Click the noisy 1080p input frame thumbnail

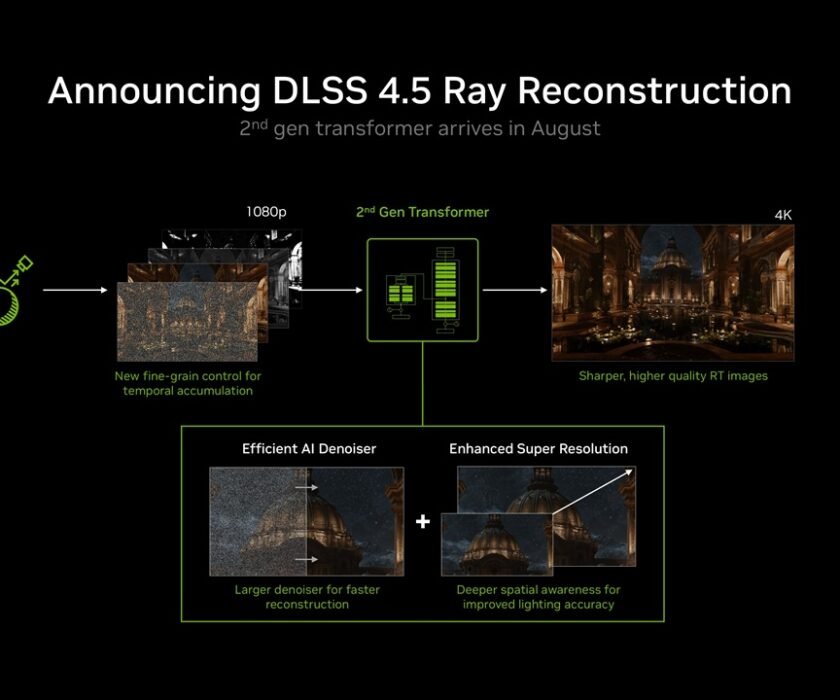[x=188, y=322]
